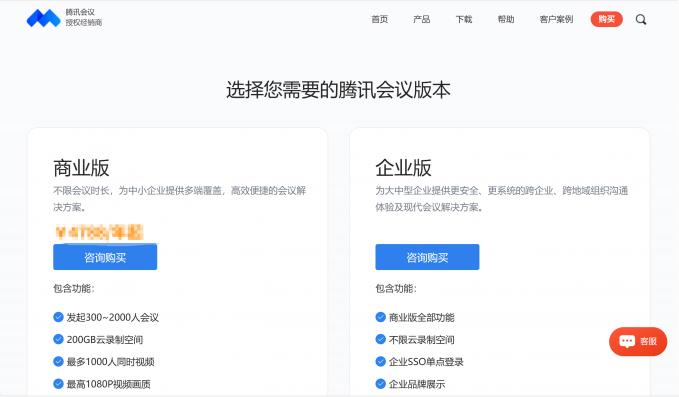Click the text 200GB云录制空间
The width and height of the screenshot is (679, 397).
click(105, 339)
